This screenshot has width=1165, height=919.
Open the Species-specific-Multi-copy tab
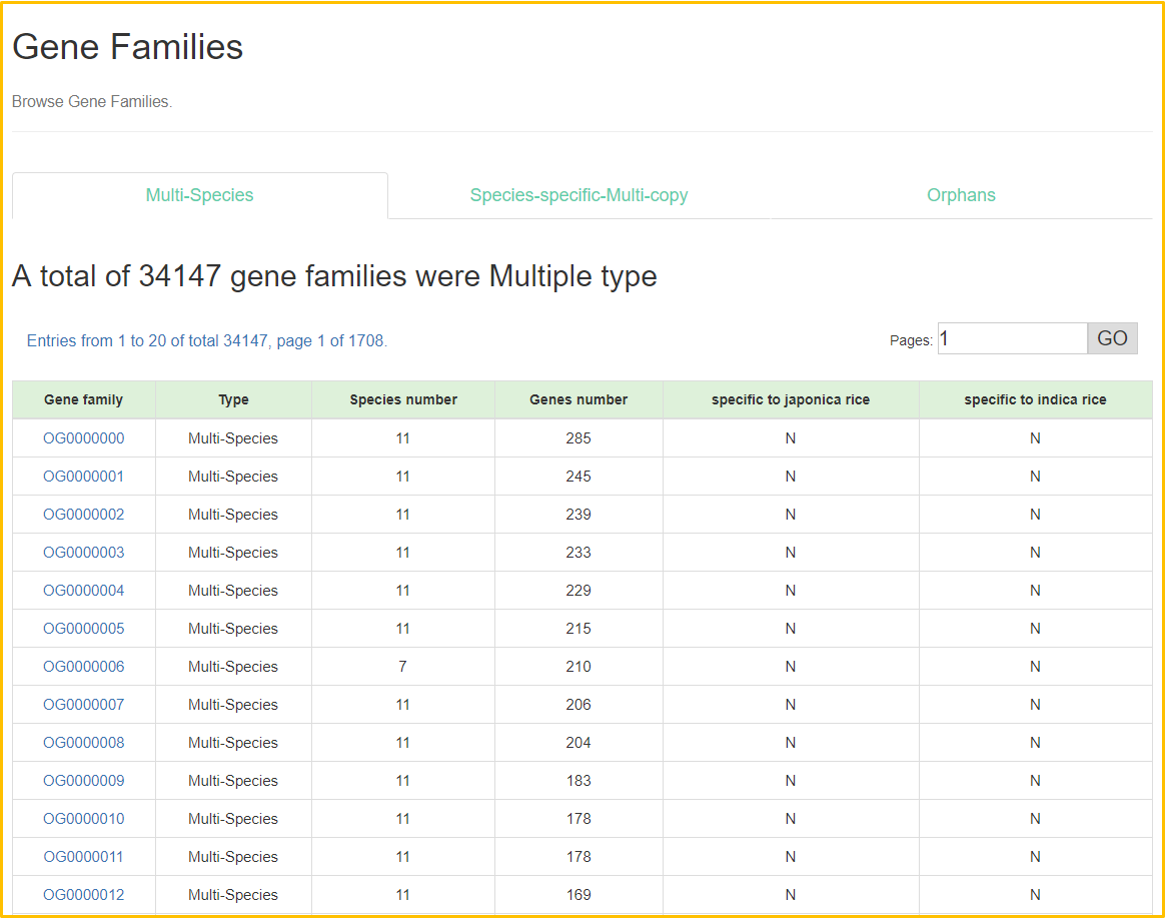coord(579,195)
